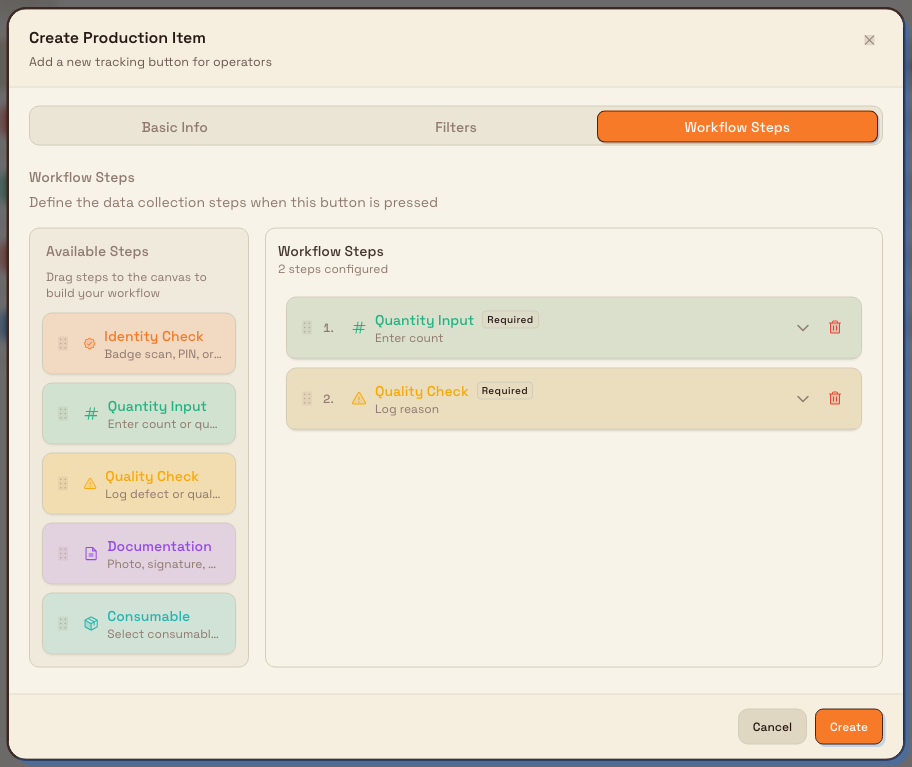Select the Workflow Steps tab
912x767 pixels.
click(737, 127)
